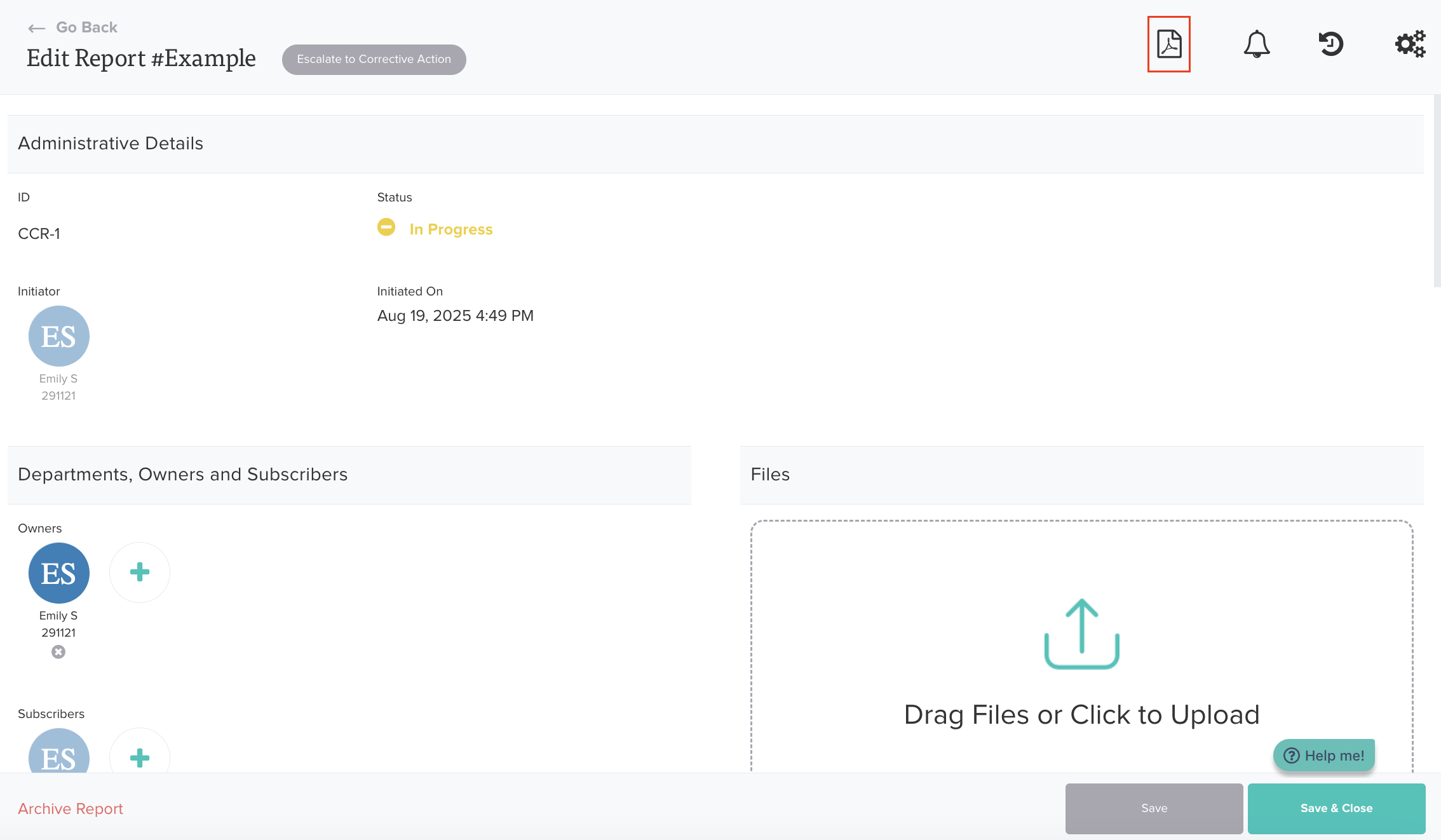
Task: Click the PDF export icon
Action: pos(1168,44)
